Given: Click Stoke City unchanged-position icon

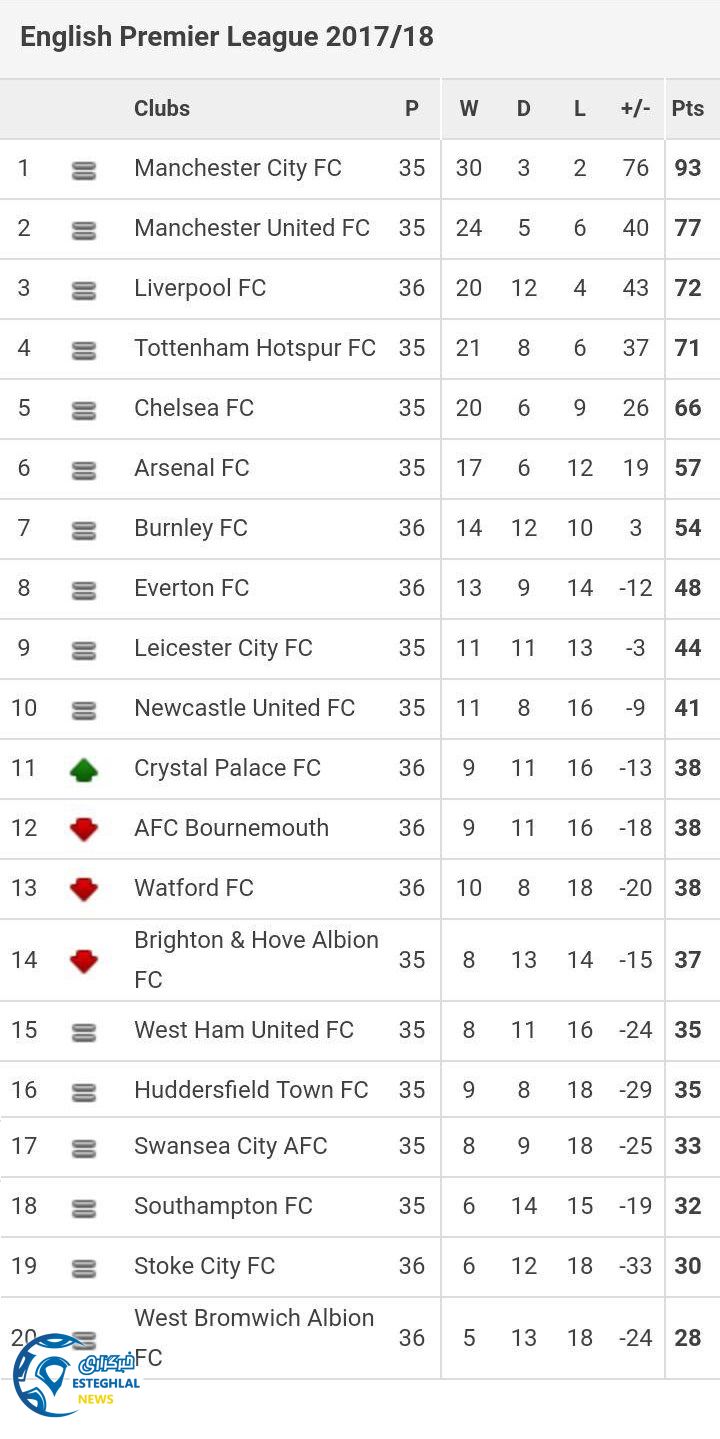Looking at the screenshot, I should click(x=84, y=1268).
